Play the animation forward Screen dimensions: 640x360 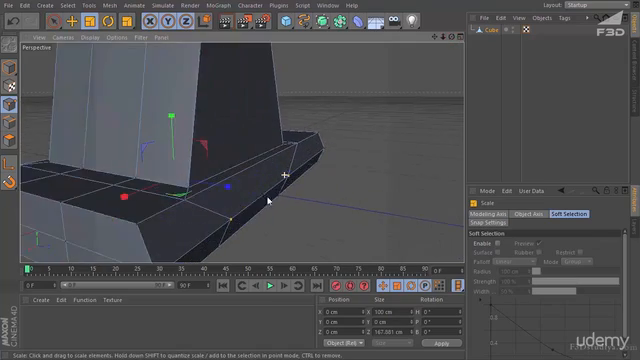pyautogui.click(x=270, y=286)
